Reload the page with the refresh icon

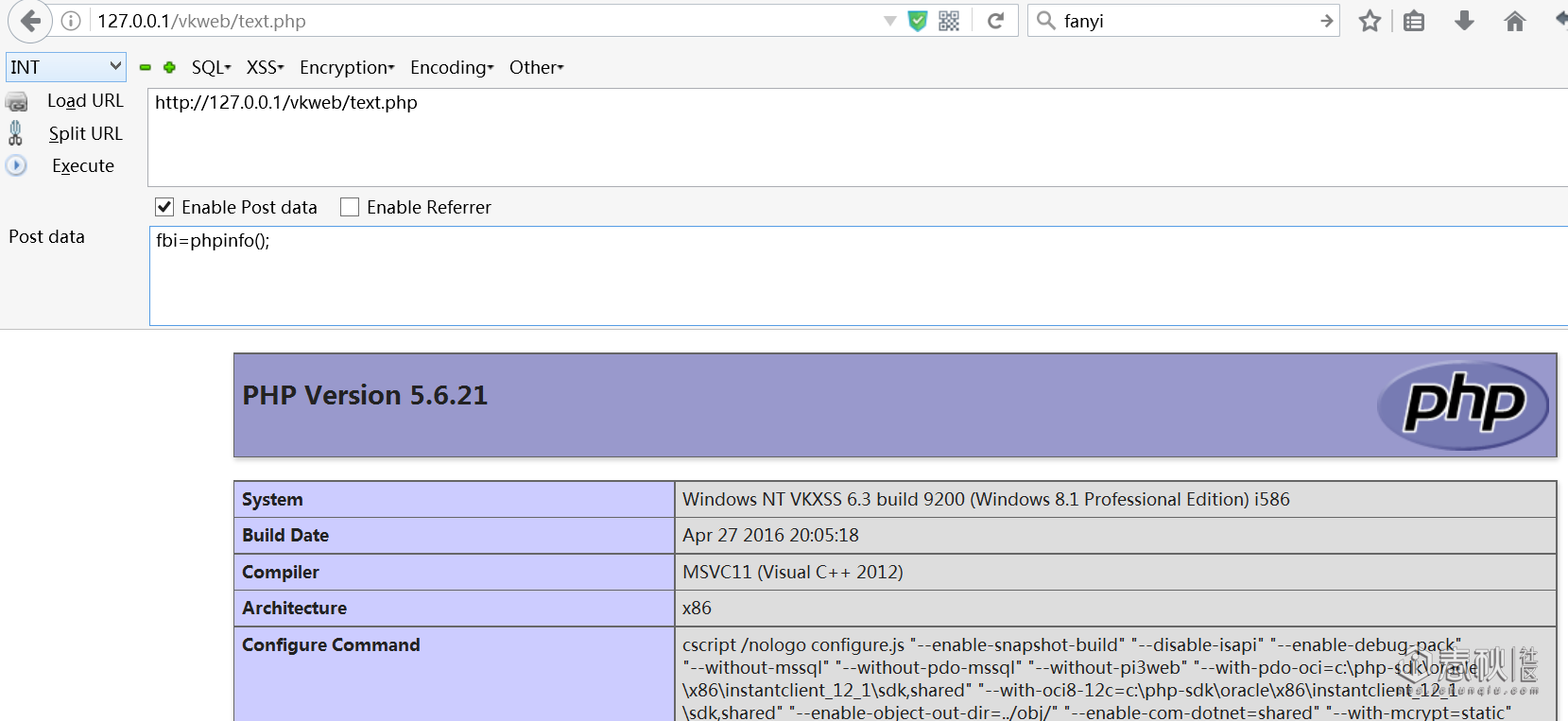coord(995,21)
